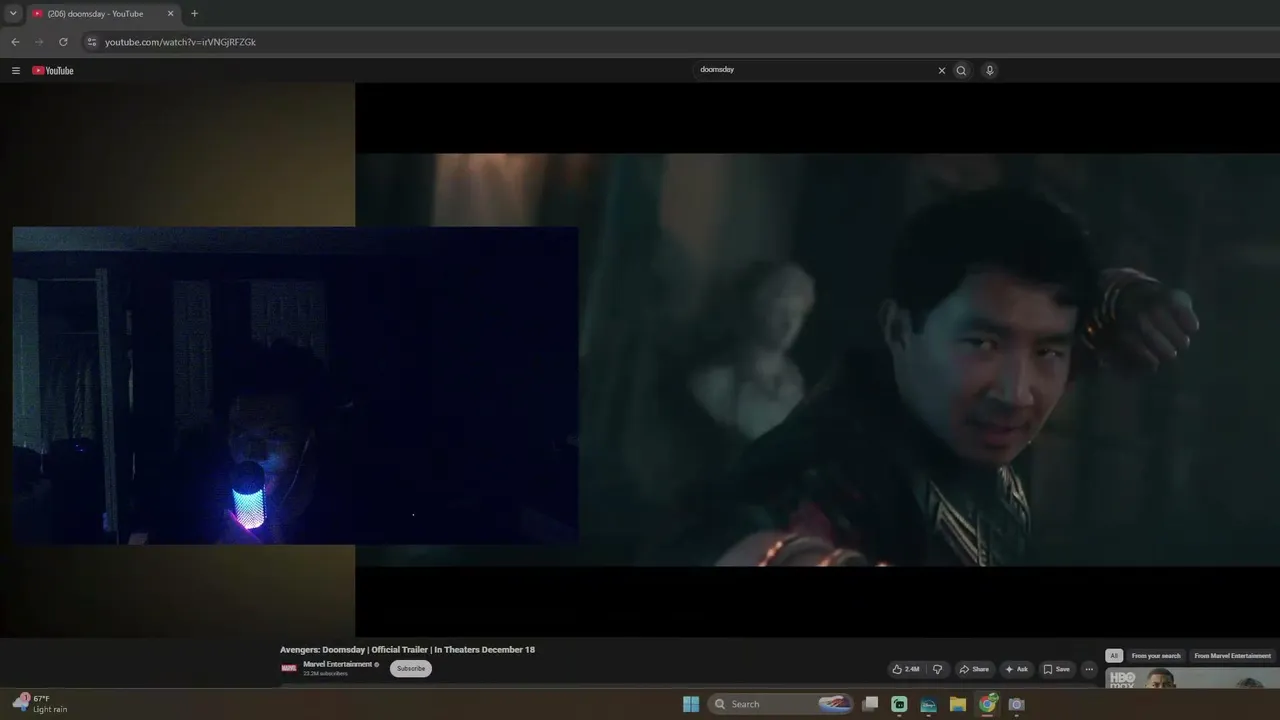Open Task View on the taskbar
1280x720 pixels.
tap(870, 704)
